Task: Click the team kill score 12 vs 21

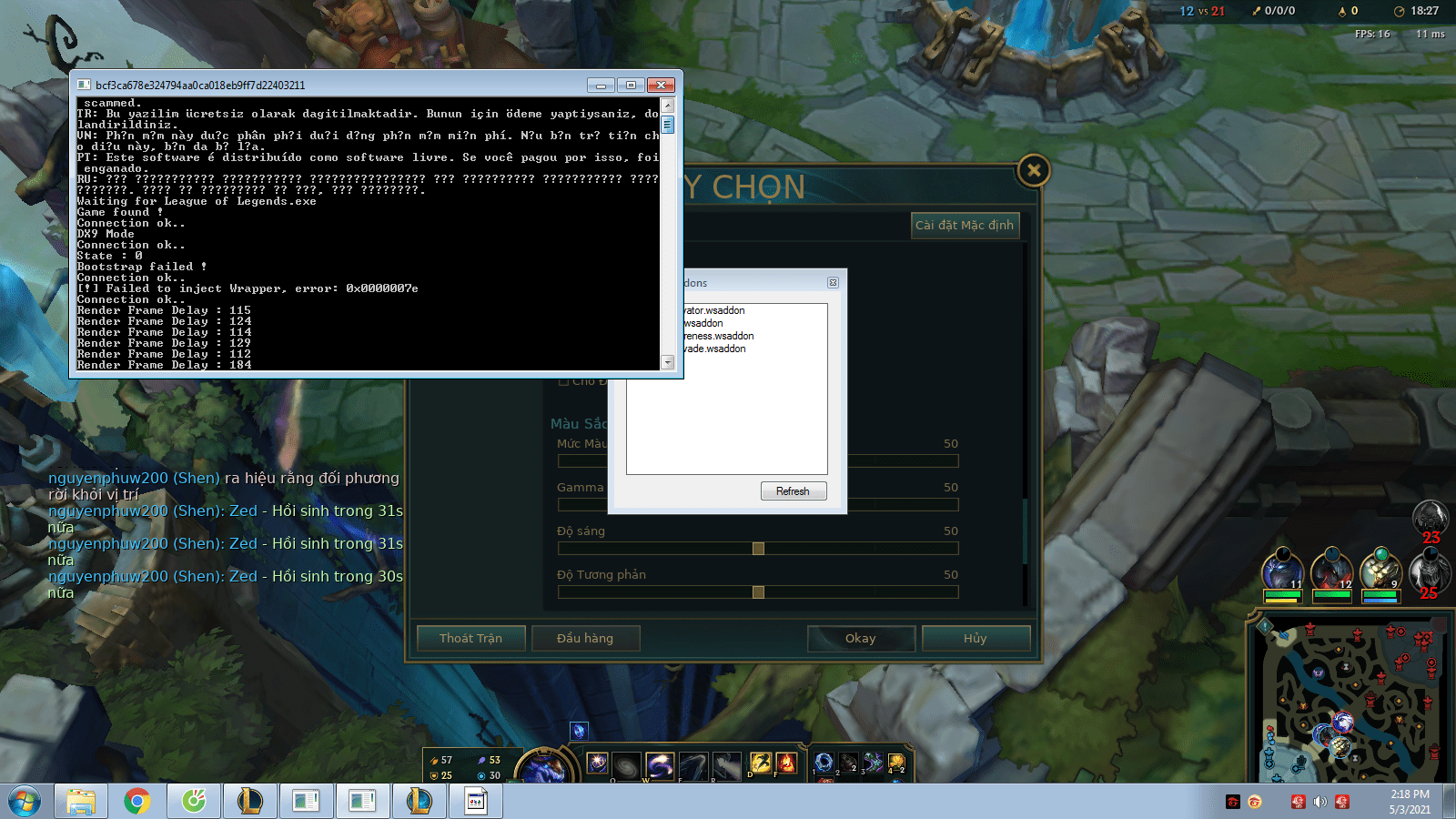Action: point(1202,11)
